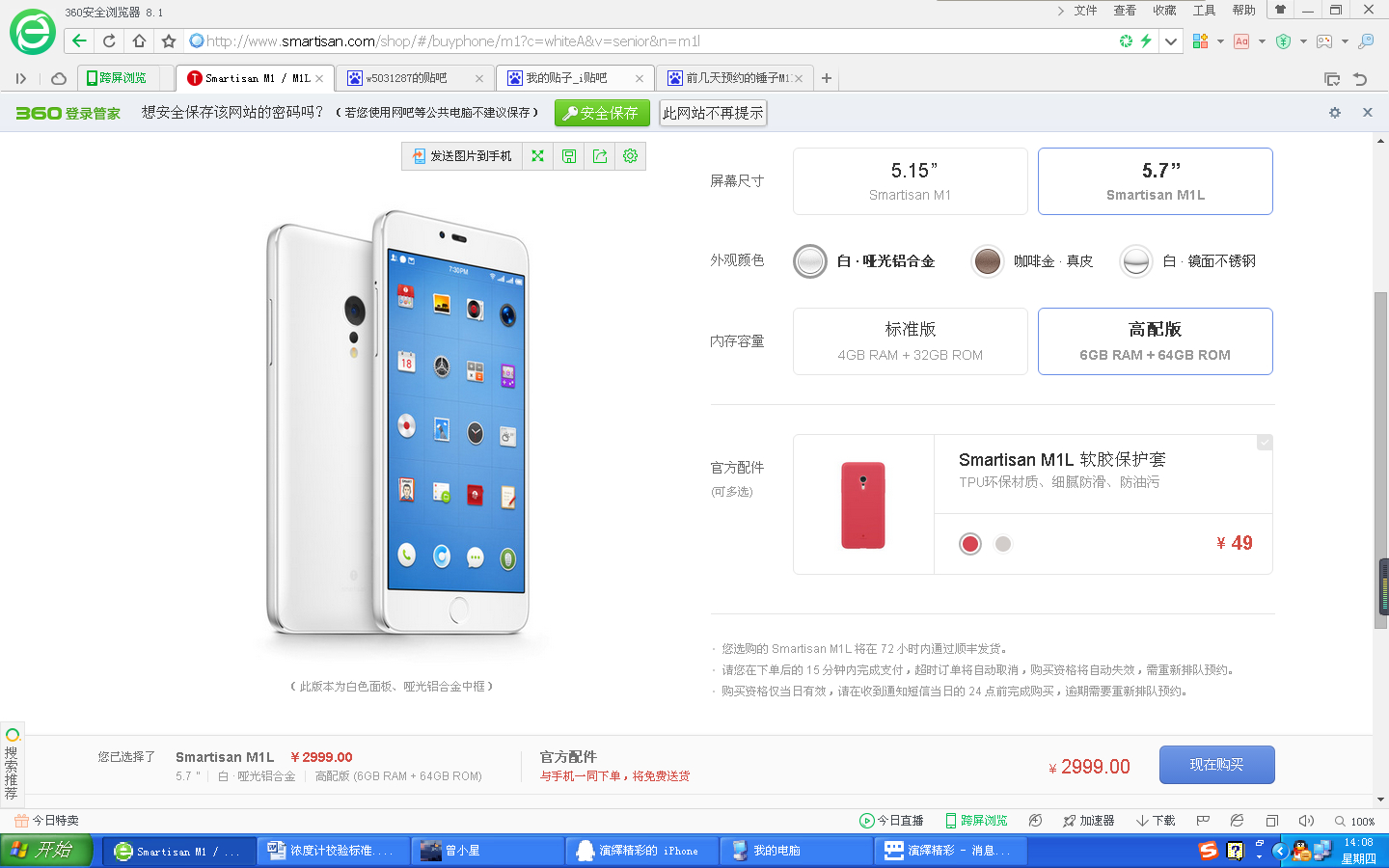Screen dimensions: 1389x868
Task: Click the green 安全保存 button
Action: (602, 113)
